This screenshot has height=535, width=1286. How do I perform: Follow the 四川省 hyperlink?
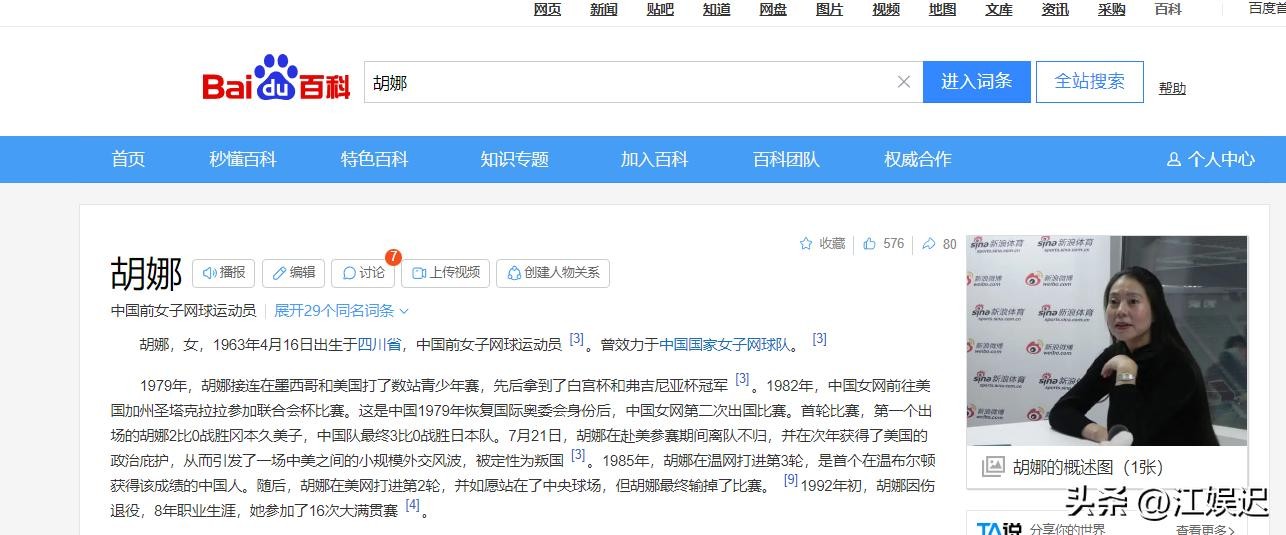tap(379, 345)
